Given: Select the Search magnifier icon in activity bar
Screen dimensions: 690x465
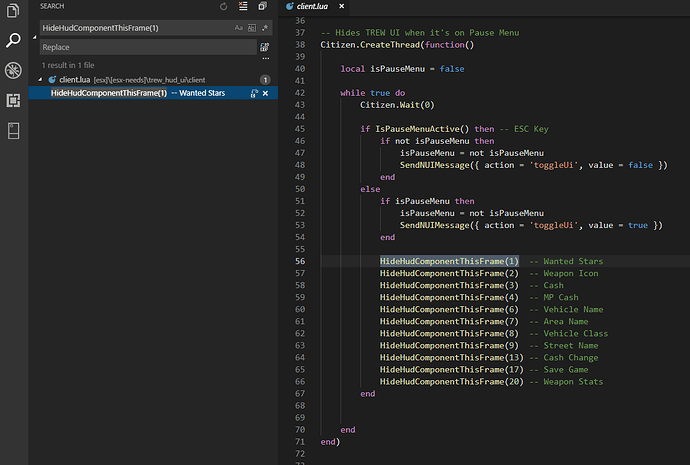Looking at the screenshot, I should tap(13, 40).
